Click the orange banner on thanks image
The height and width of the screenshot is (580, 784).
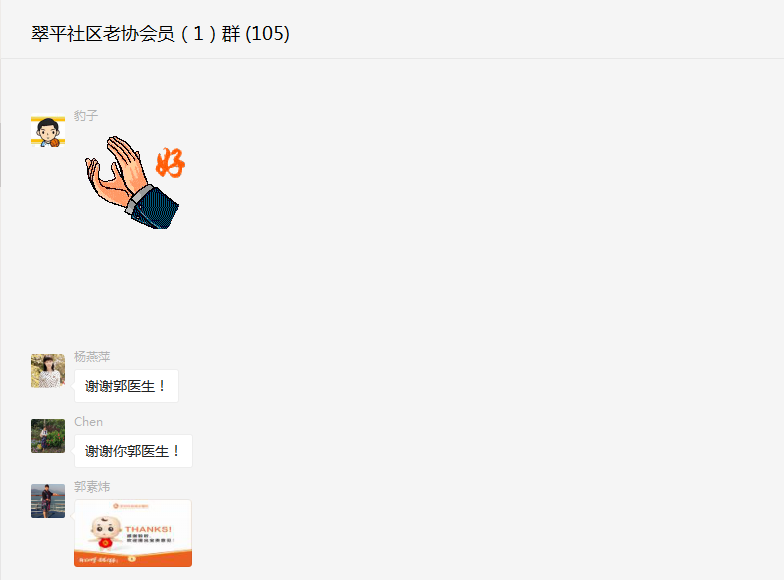133,558
